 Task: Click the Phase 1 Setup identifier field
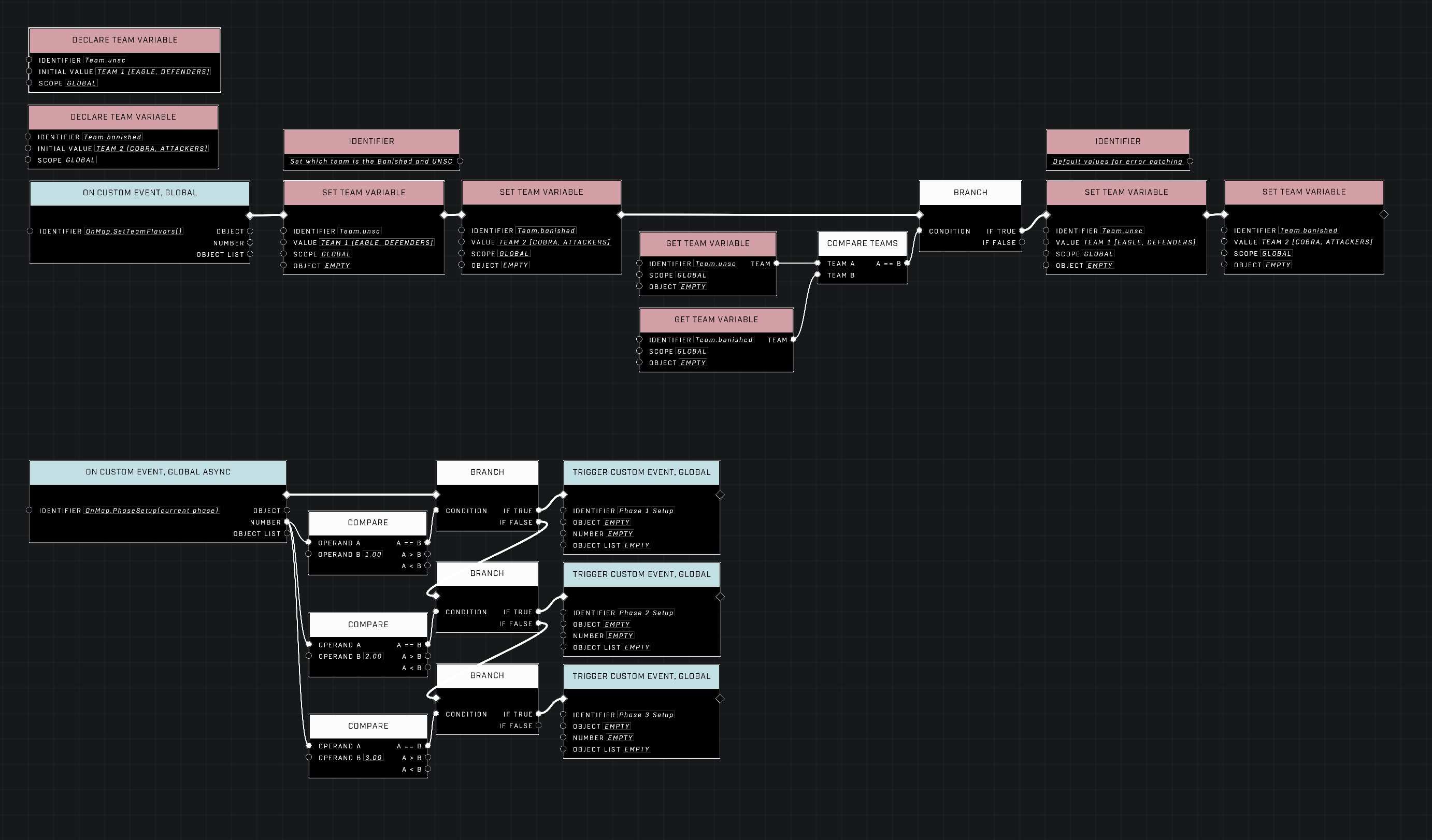point(646,511)
